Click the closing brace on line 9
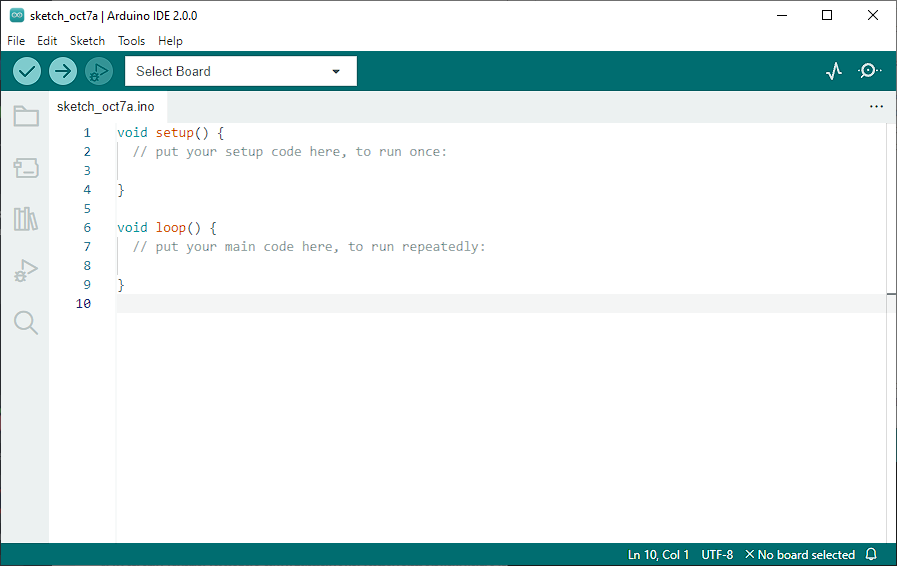This screenshot has height=566, width=897. (x=121, y=285)
